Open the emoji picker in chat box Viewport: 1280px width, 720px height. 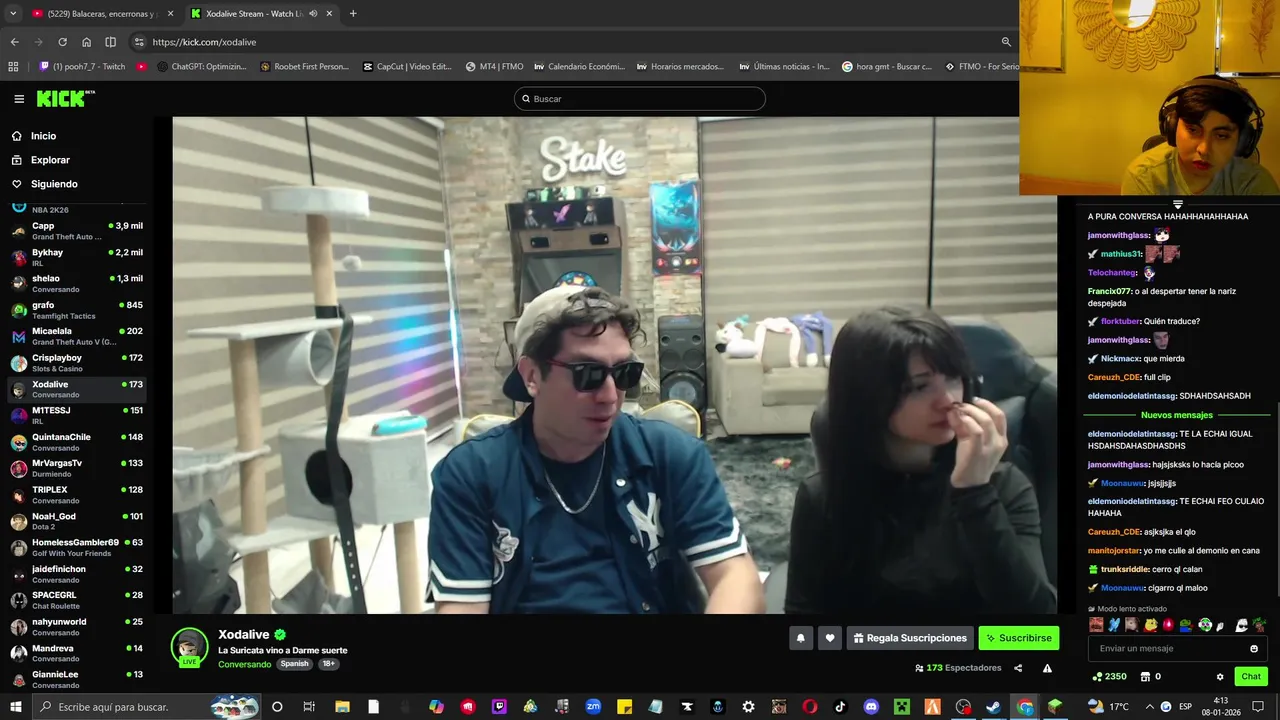(1254, 648)
